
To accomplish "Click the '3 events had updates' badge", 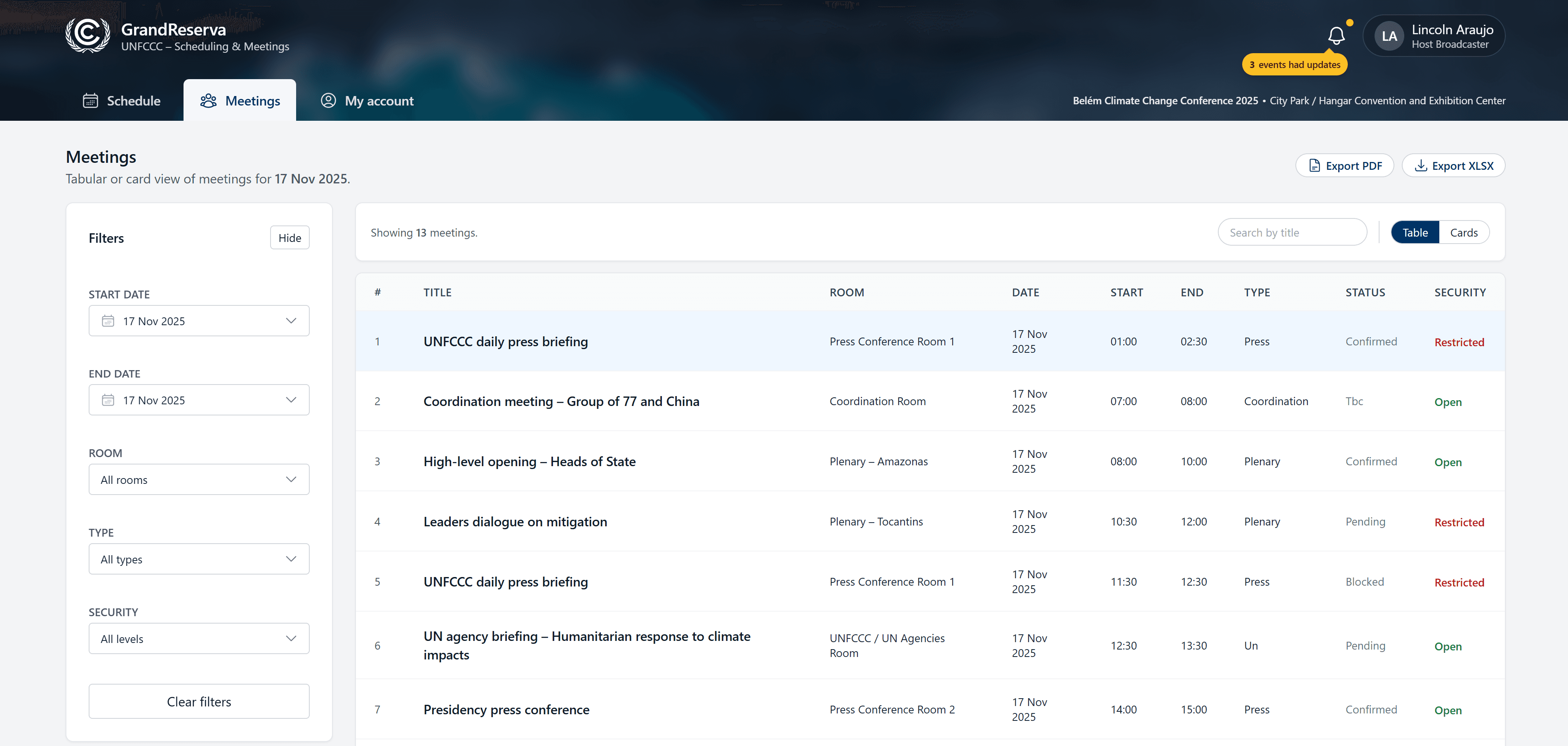I will click(1295, 64).
